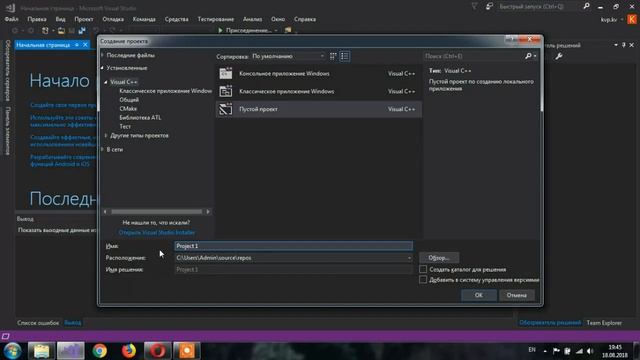The image size is (640, 360).
Task: Open the Visual Studio Installer link
Action: click(157, 232)
